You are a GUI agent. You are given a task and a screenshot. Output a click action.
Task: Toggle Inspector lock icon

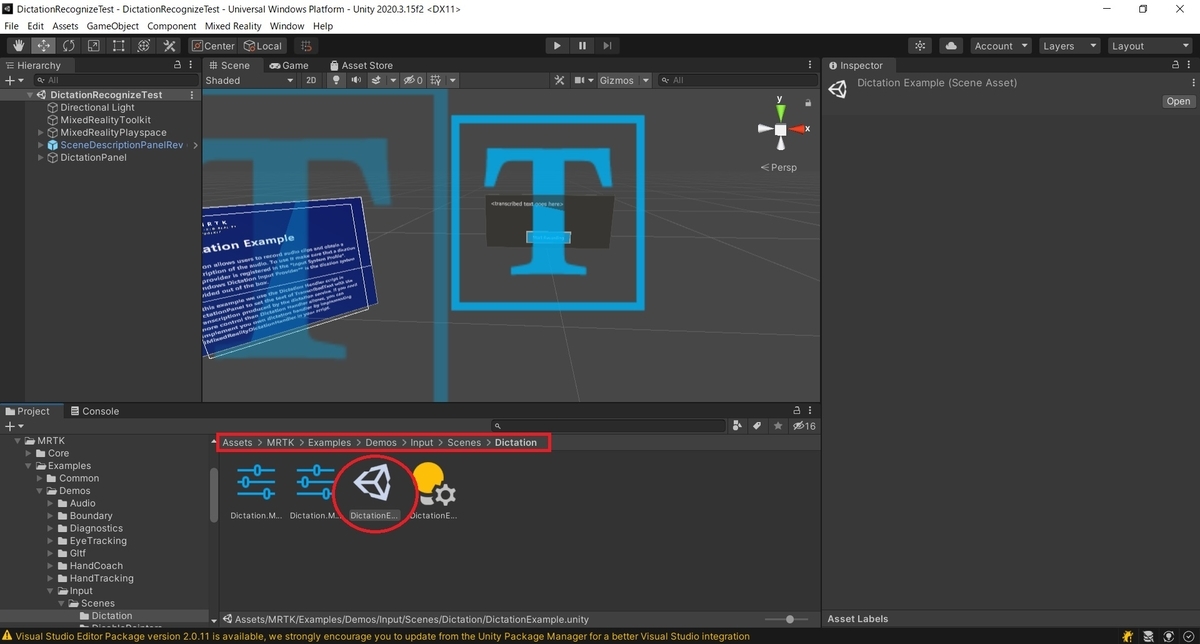1174,65
